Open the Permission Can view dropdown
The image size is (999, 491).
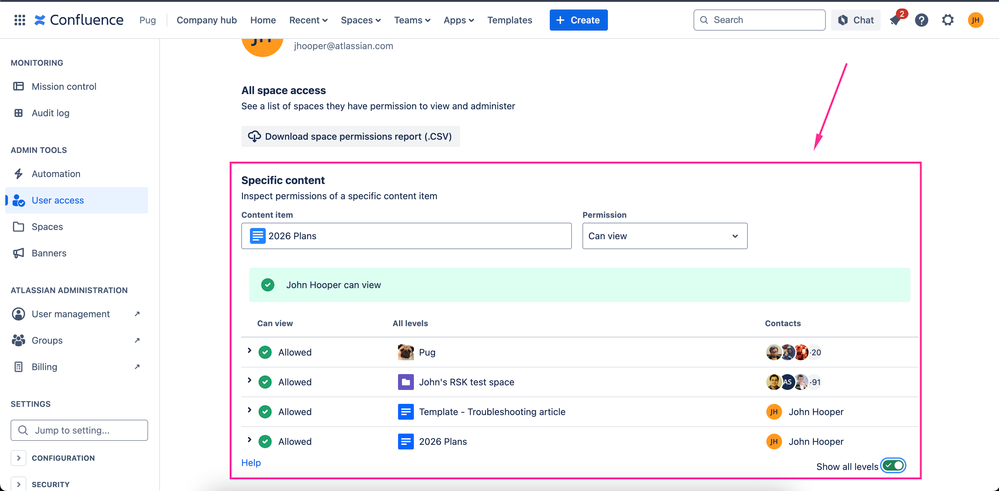coord(665,236)
